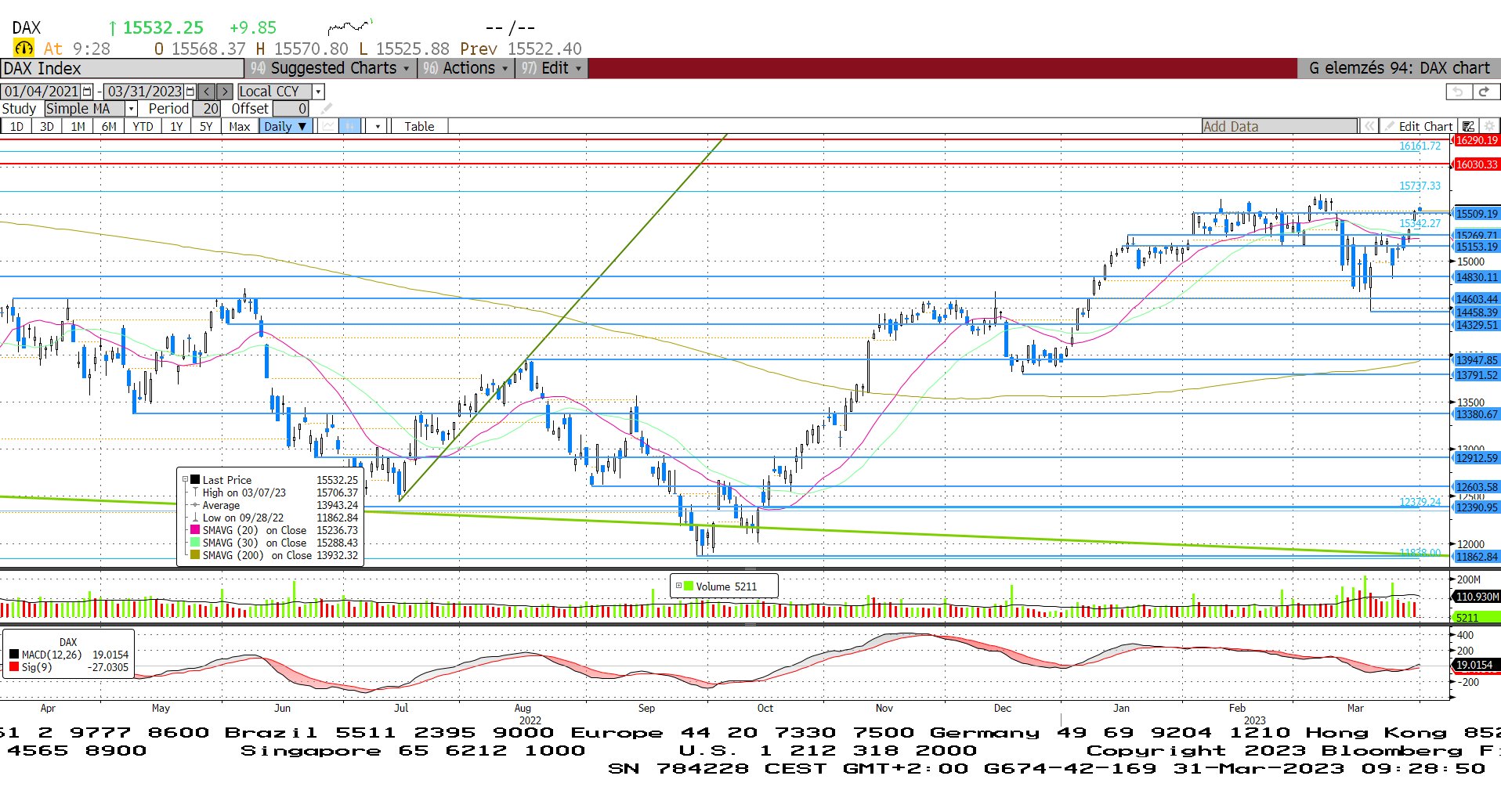
Task: Click the 15509.19 price level label
Action: (x=1476, y=214)
